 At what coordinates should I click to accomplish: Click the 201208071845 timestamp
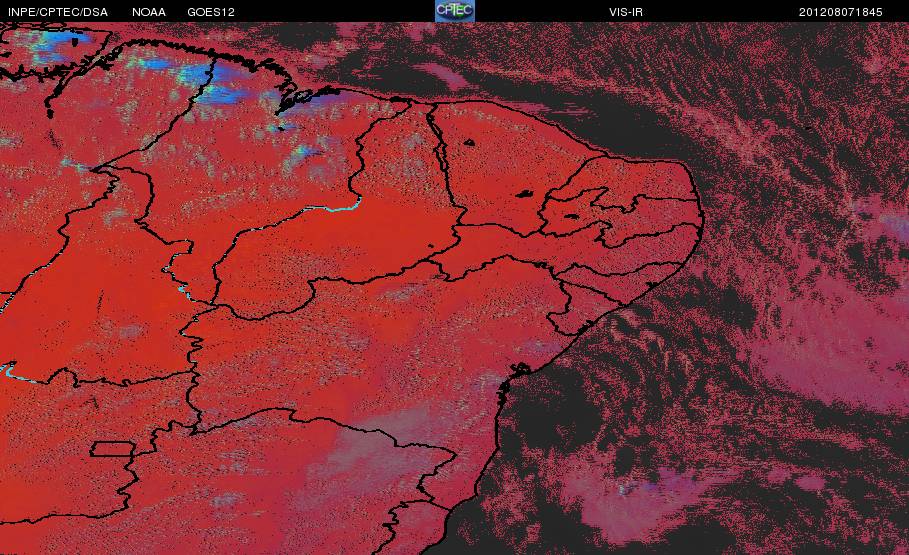tap(841, 12)
